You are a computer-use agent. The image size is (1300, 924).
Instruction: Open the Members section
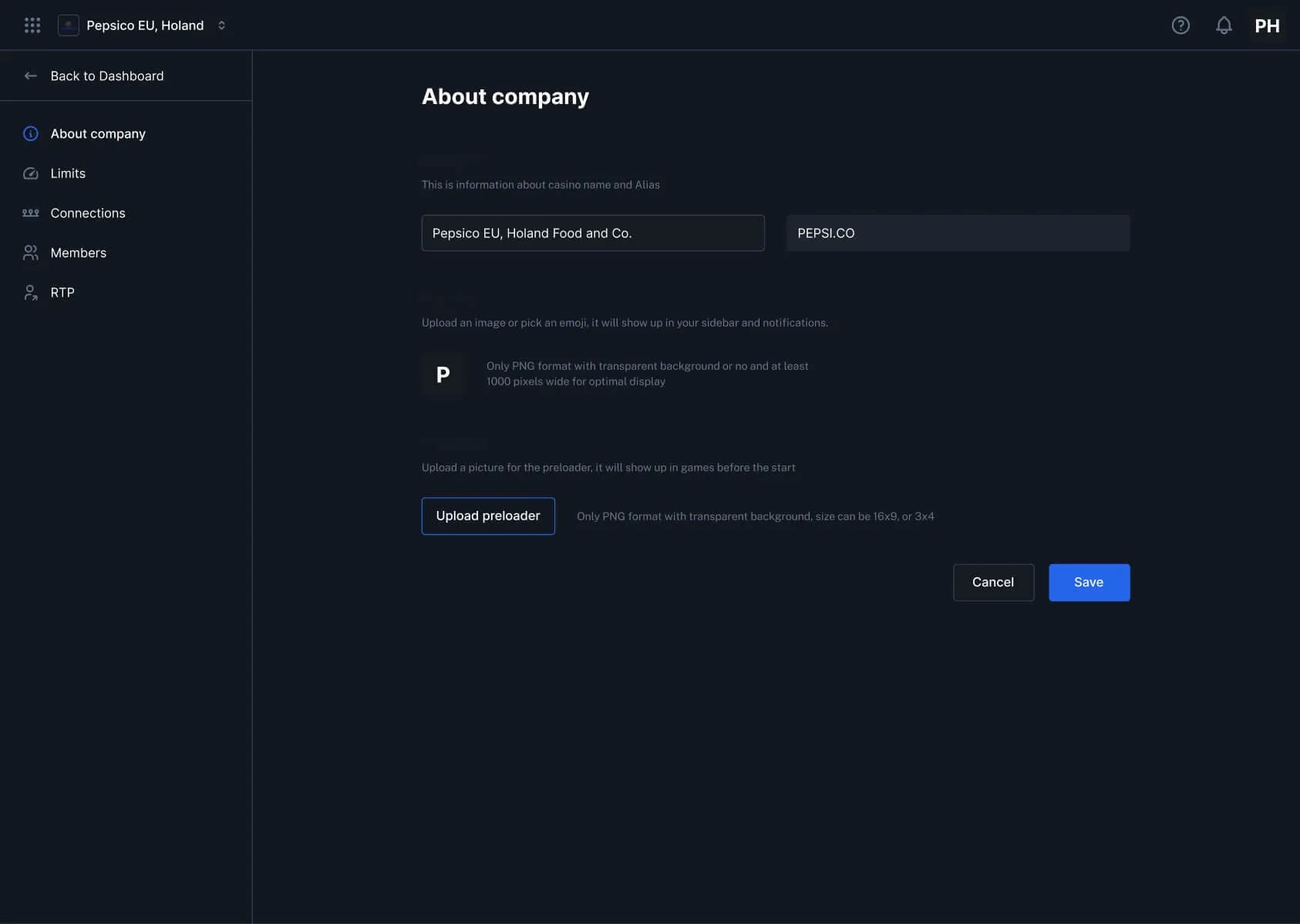78,253
